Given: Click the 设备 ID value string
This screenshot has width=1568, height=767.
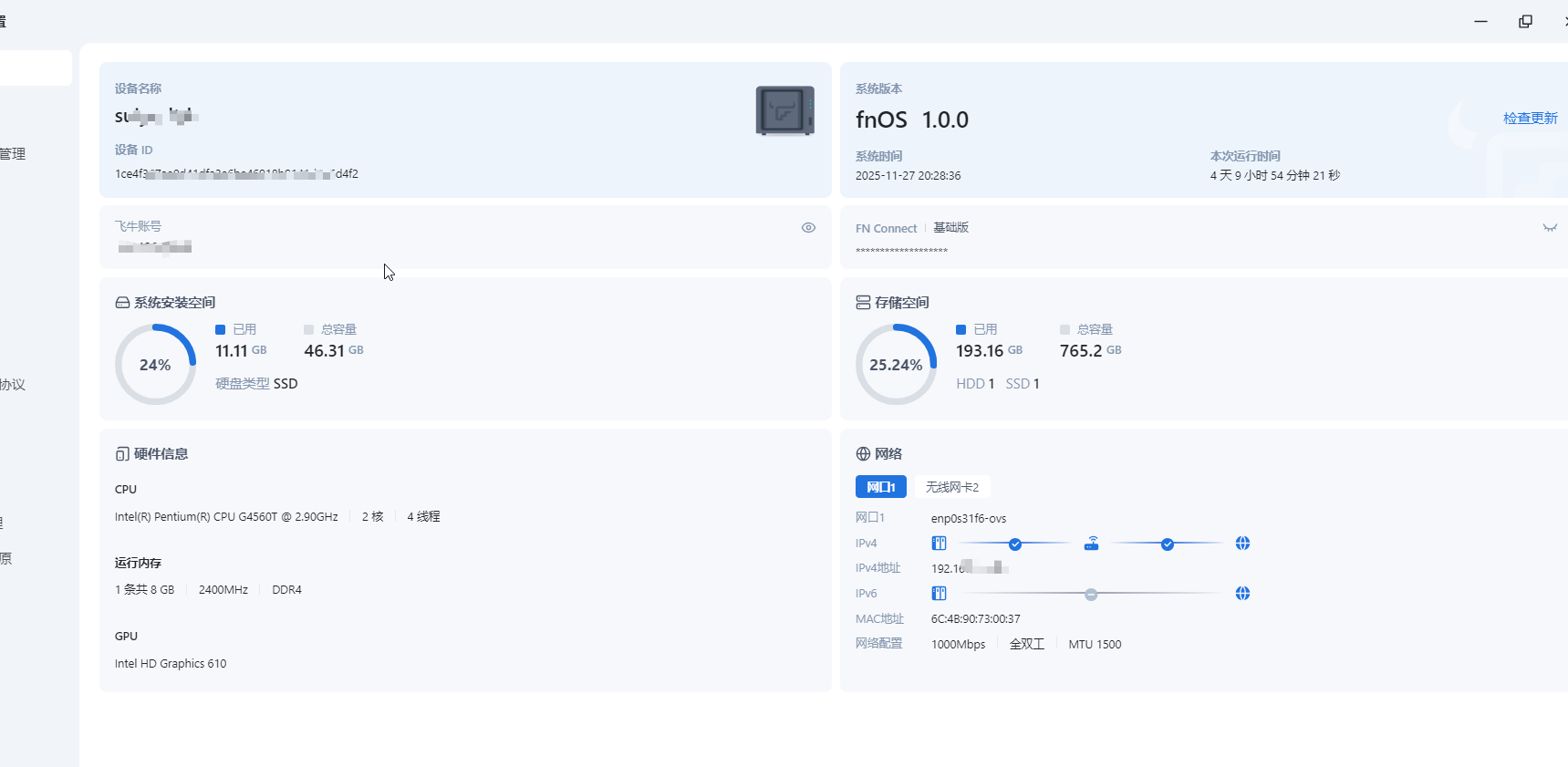Looking at the screenshot, I should coord(236,174).
